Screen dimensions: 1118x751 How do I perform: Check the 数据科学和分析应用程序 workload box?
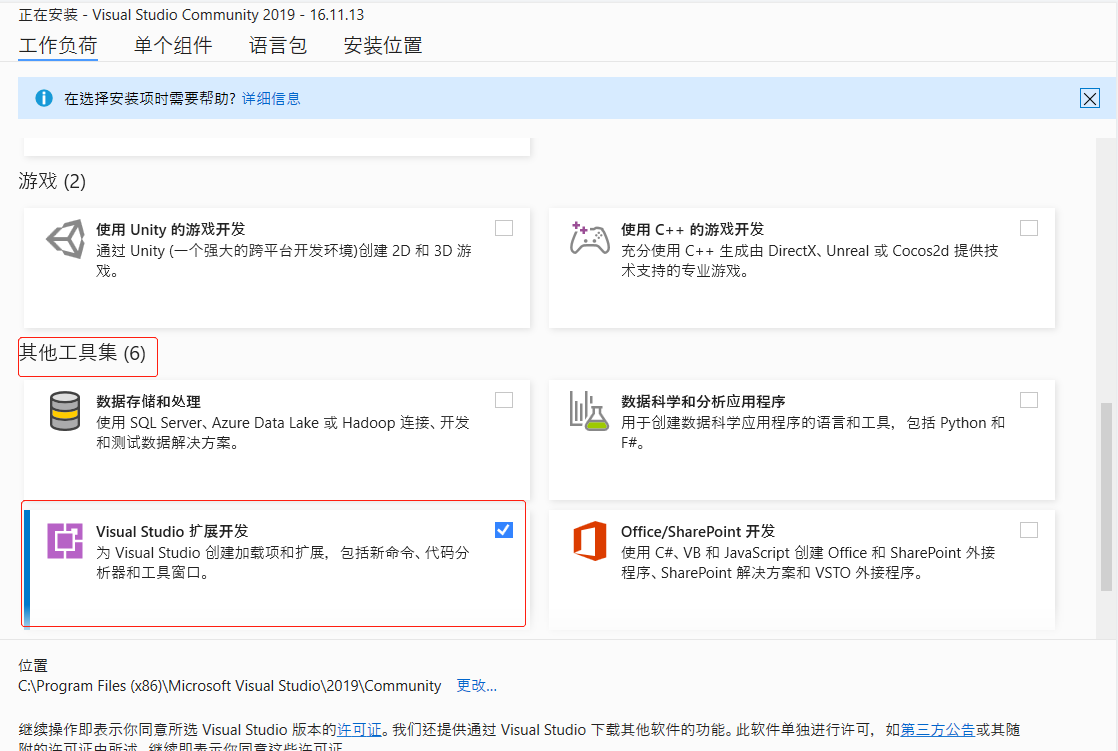pos(1029,400)
